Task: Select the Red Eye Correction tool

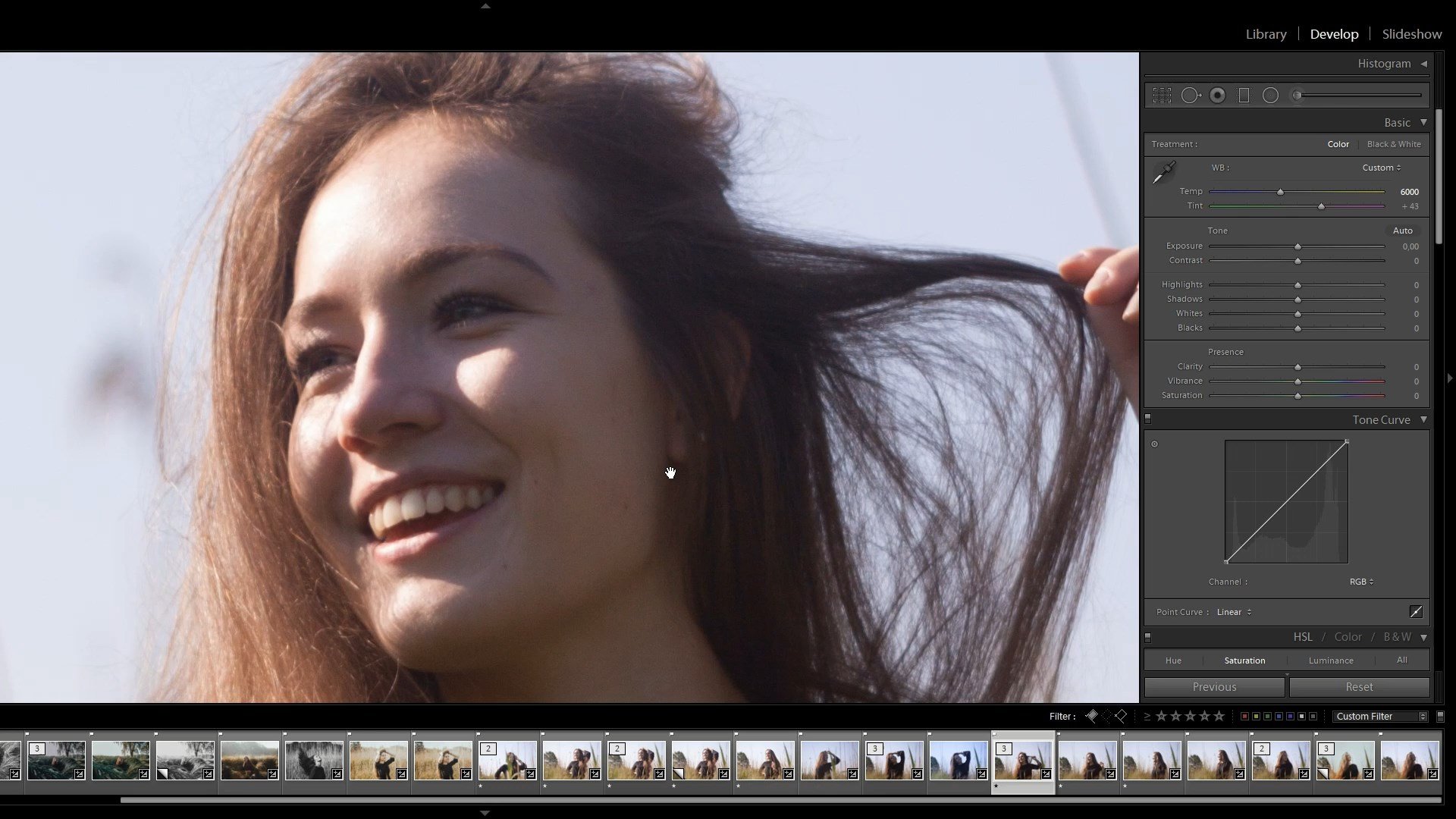Action: click(1217, 96)
